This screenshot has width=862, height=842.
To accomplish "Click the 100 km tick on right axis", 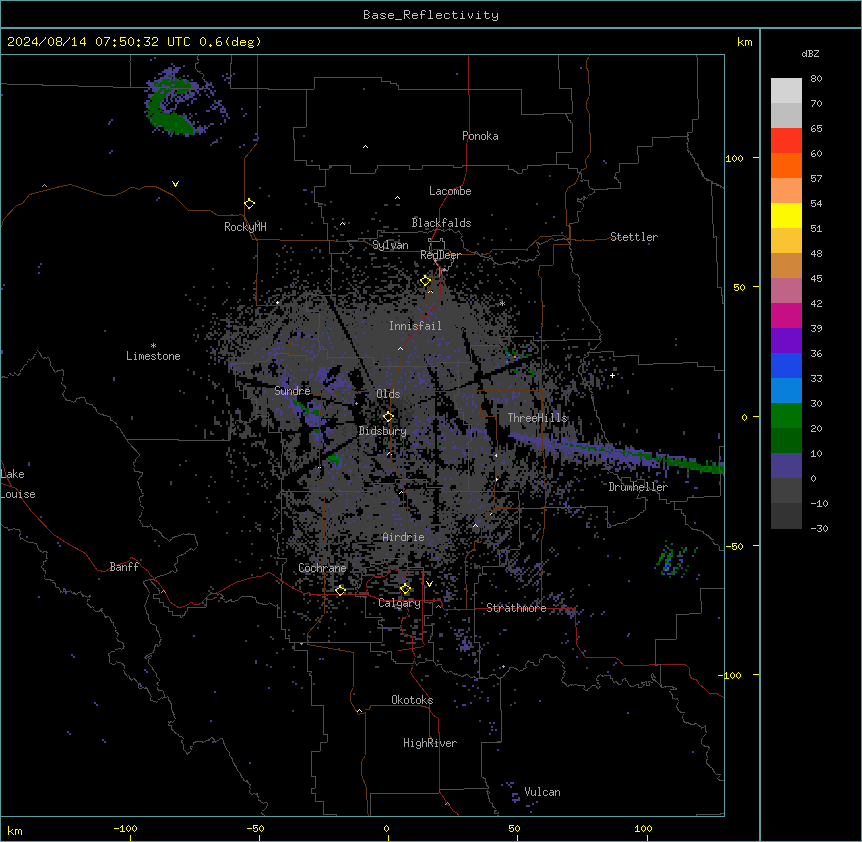I will pyautogui.click(x=734, y=158).
